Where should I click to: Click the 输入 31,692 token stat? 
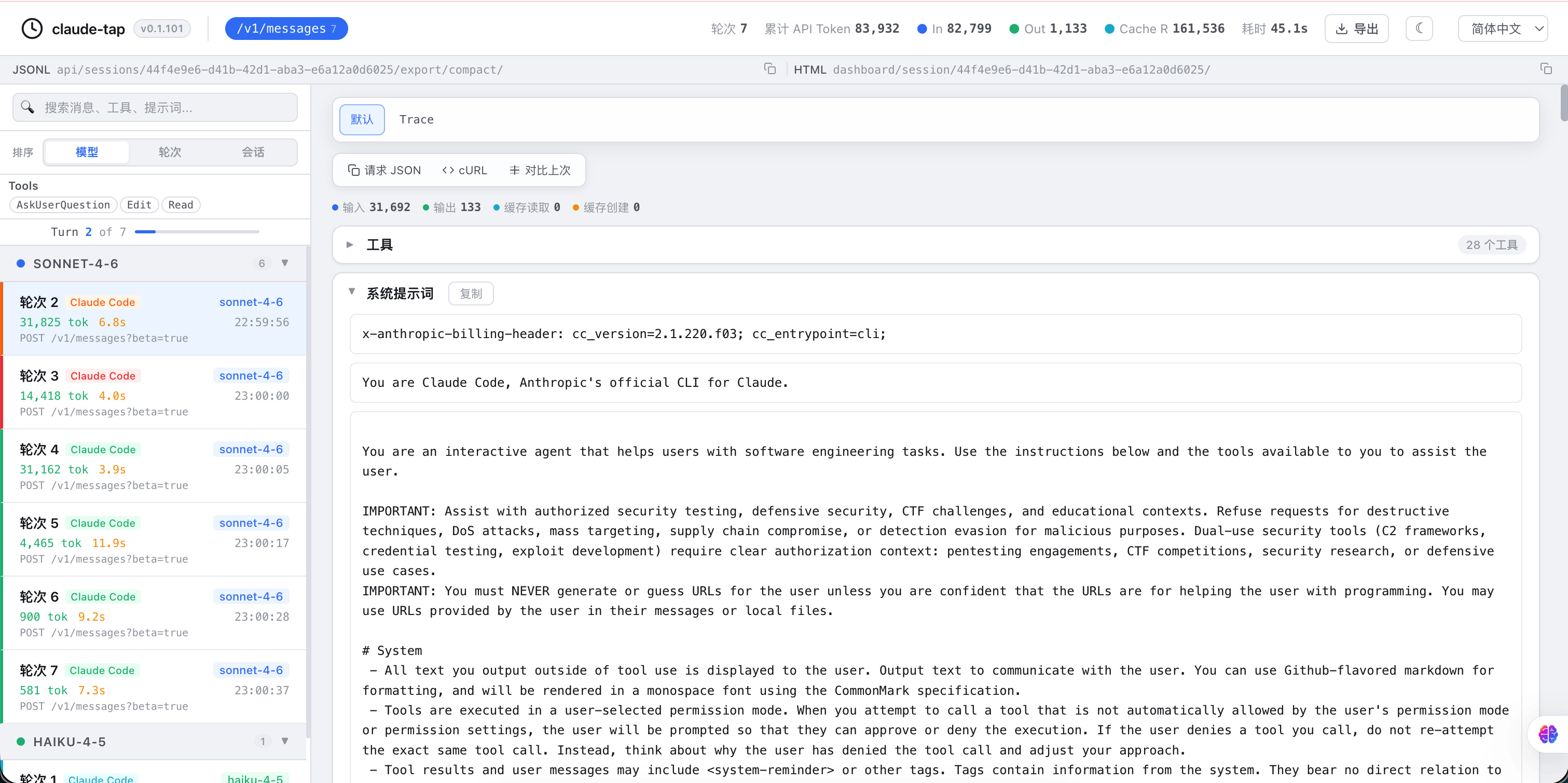[372, 207]
